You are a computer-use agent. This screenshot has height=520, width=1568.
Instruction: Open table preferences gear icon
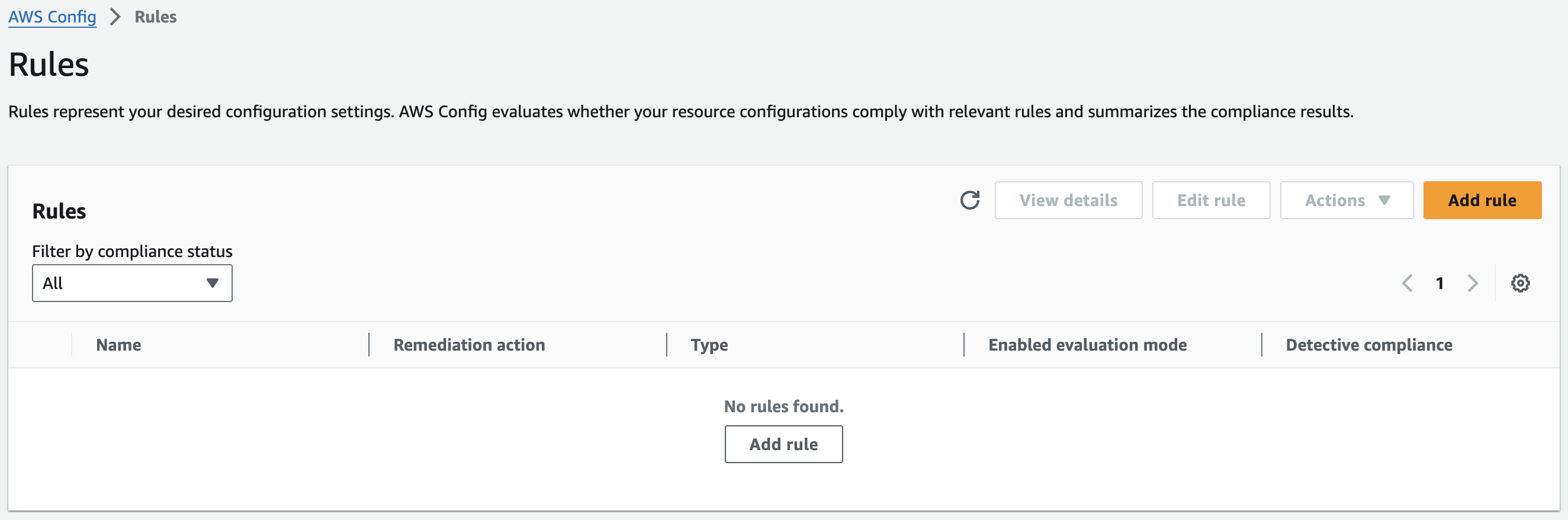click(1520, 283)
